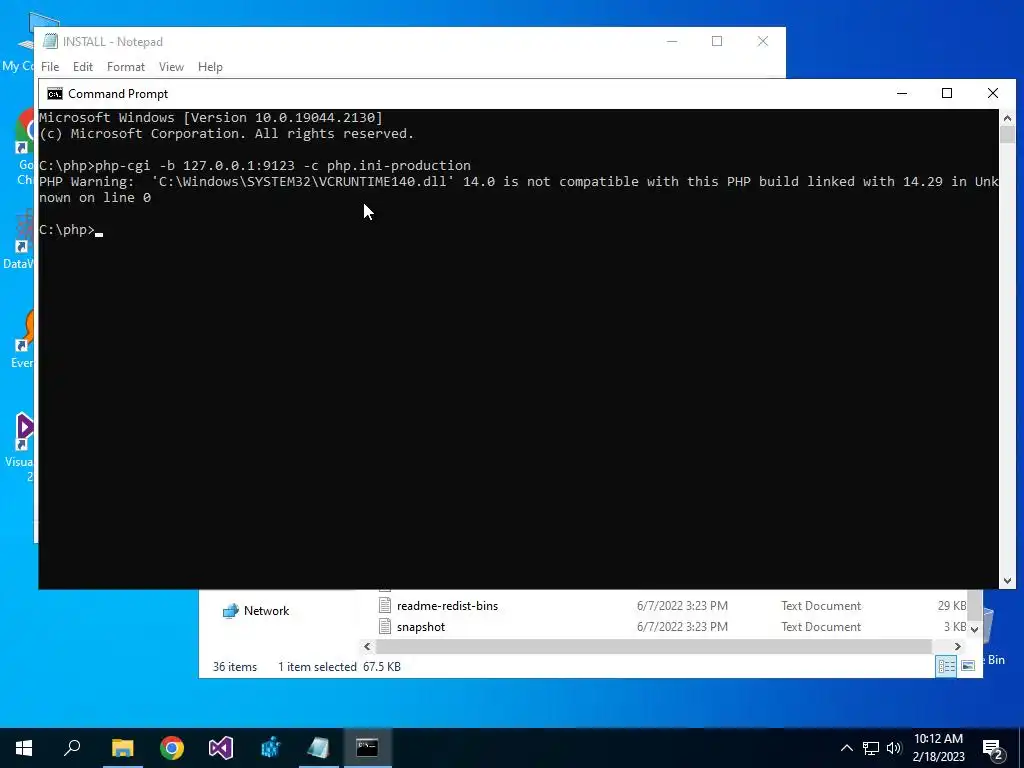Click 29 KB size of readme-redist-bins
1024x768 pixels.
[952, 606]
